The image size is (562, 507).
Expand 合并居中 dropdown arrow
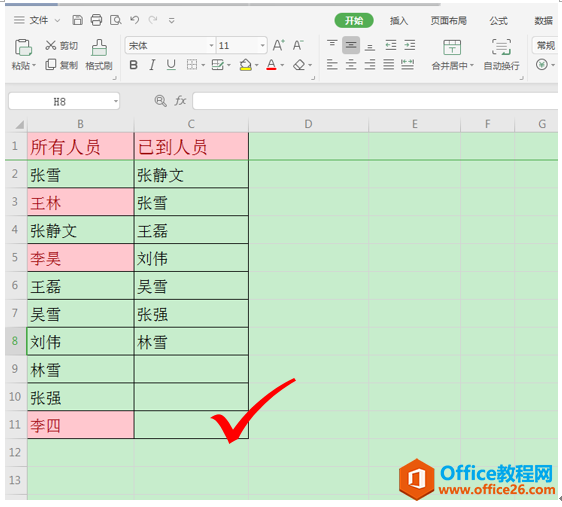point(472,66)
